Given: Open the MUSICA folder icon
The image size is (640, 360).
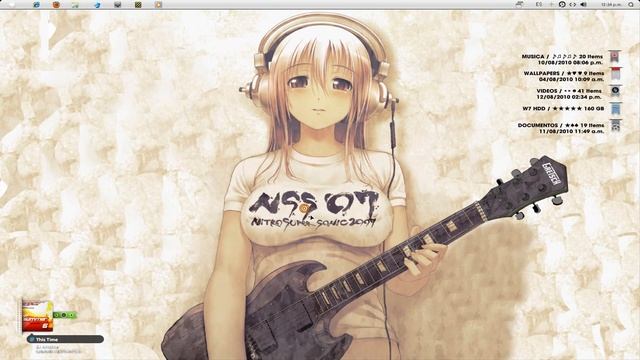Looking at the screenshot, I should pyautogui.click(x=615, y=56).
